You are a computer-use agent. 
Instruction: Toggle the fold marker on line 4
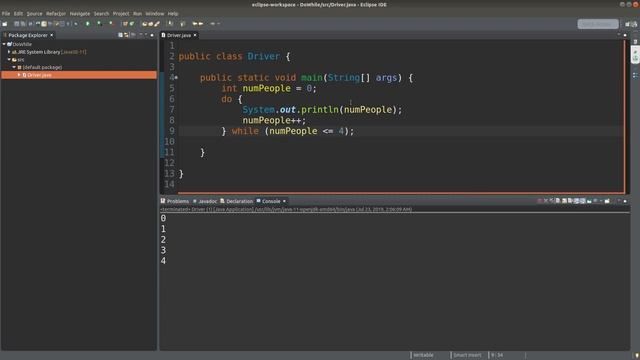point(176,78)
